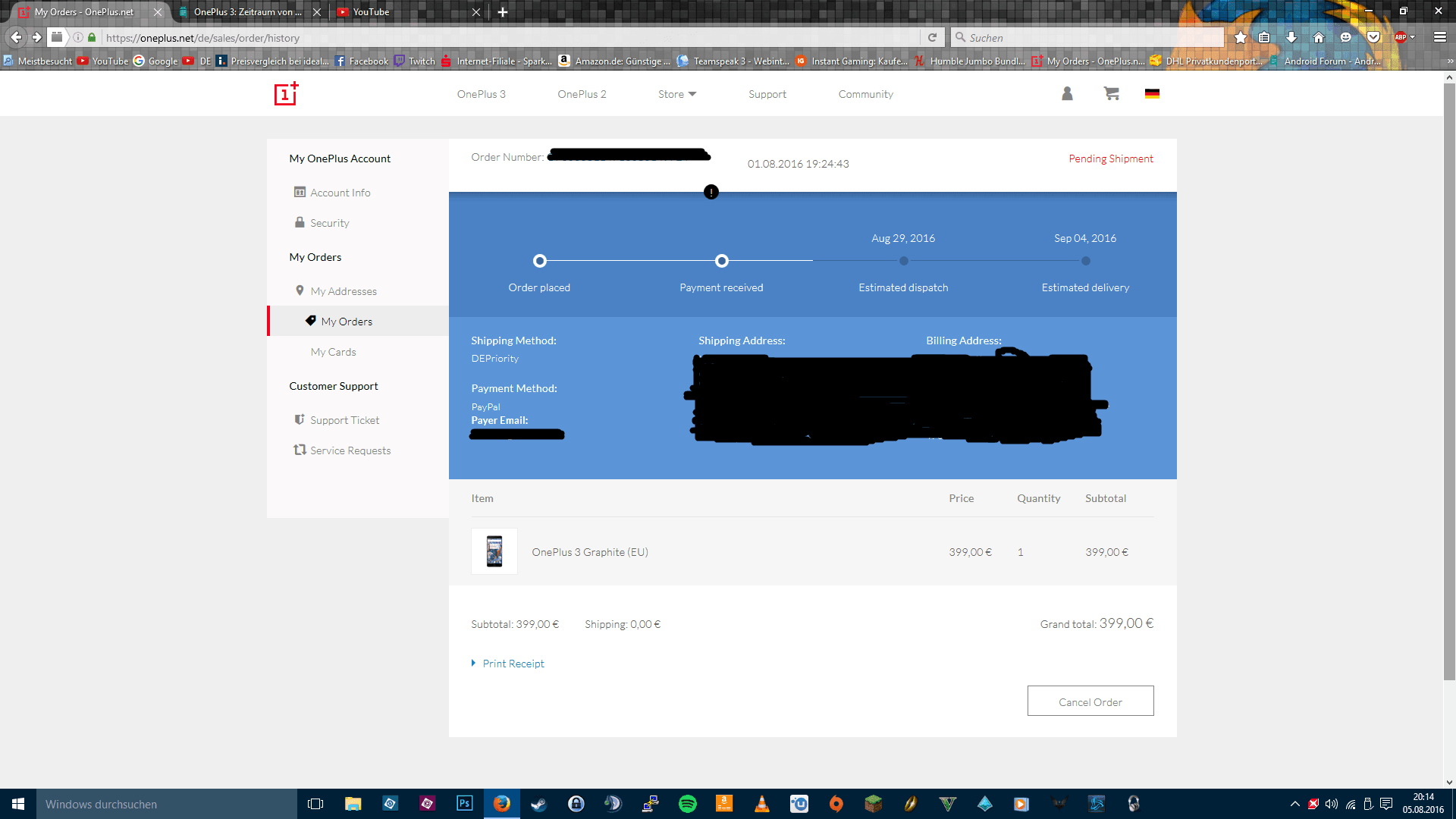Click the Windows Start button

click(x=18, y=804)
